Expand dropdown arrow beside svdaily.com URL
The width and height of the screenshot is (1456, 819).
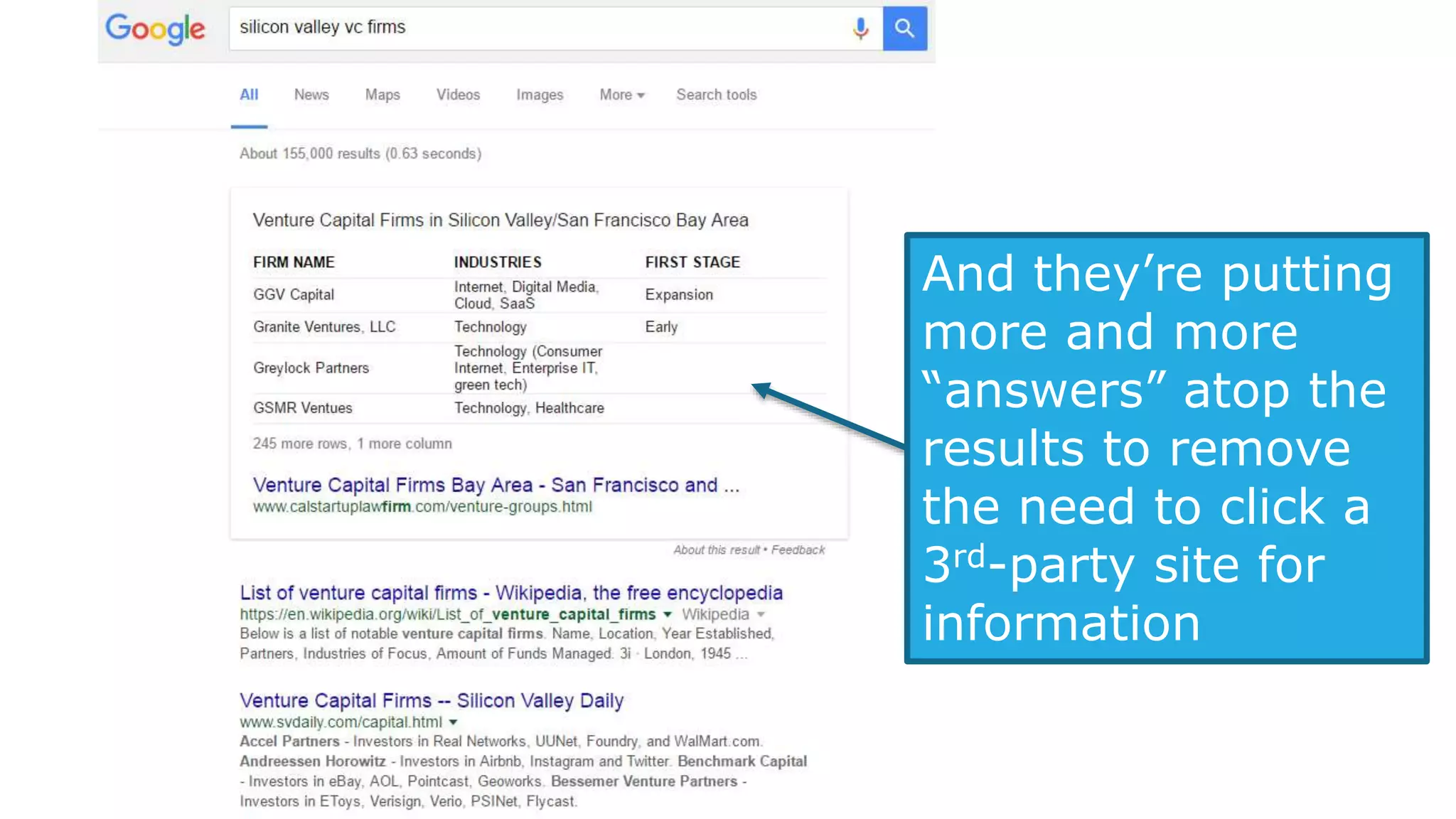click(453, 722)
